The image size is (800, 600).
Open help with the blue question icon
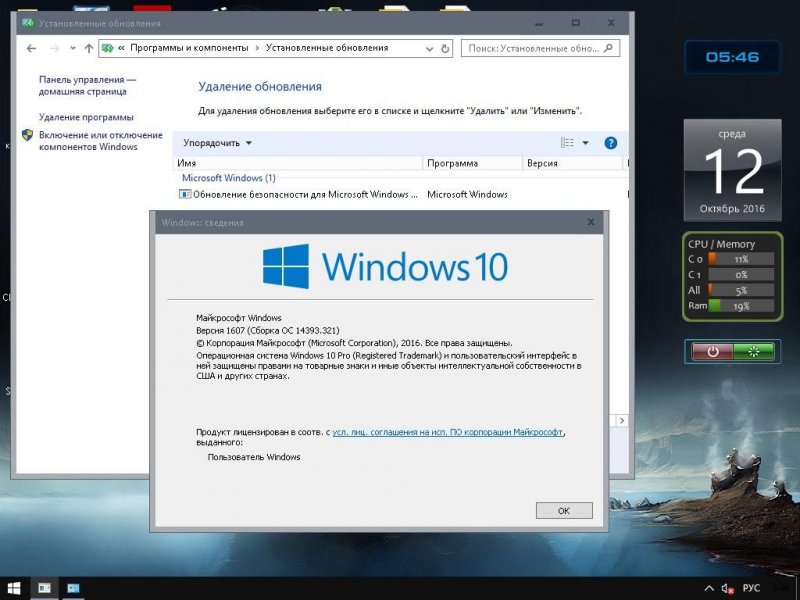click(x=610, y=143)
